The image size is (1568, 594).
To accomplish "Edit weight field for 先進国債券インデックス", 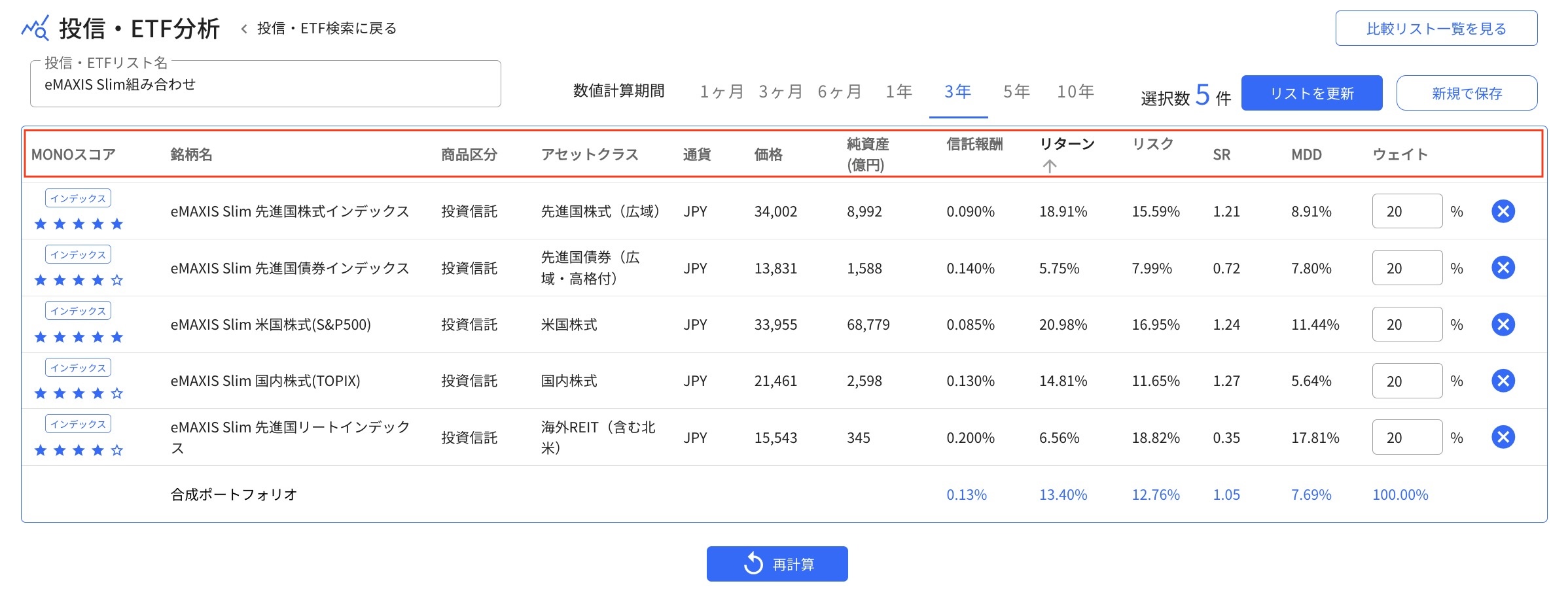I will 1407,268.
